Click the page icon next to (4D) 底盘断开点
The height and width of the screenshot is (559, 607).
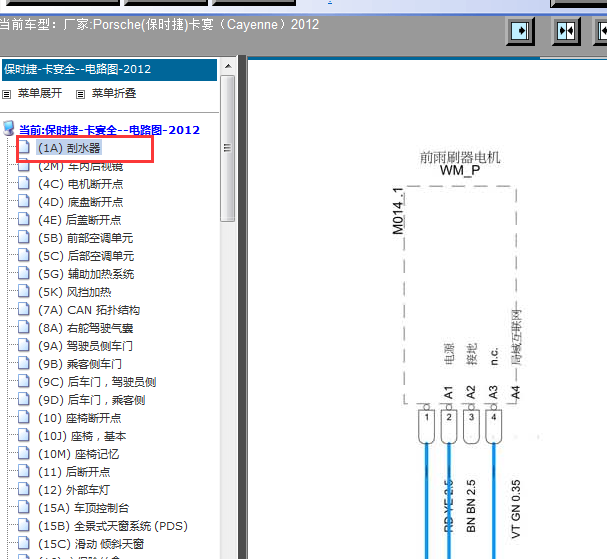(x=24, y=201)
